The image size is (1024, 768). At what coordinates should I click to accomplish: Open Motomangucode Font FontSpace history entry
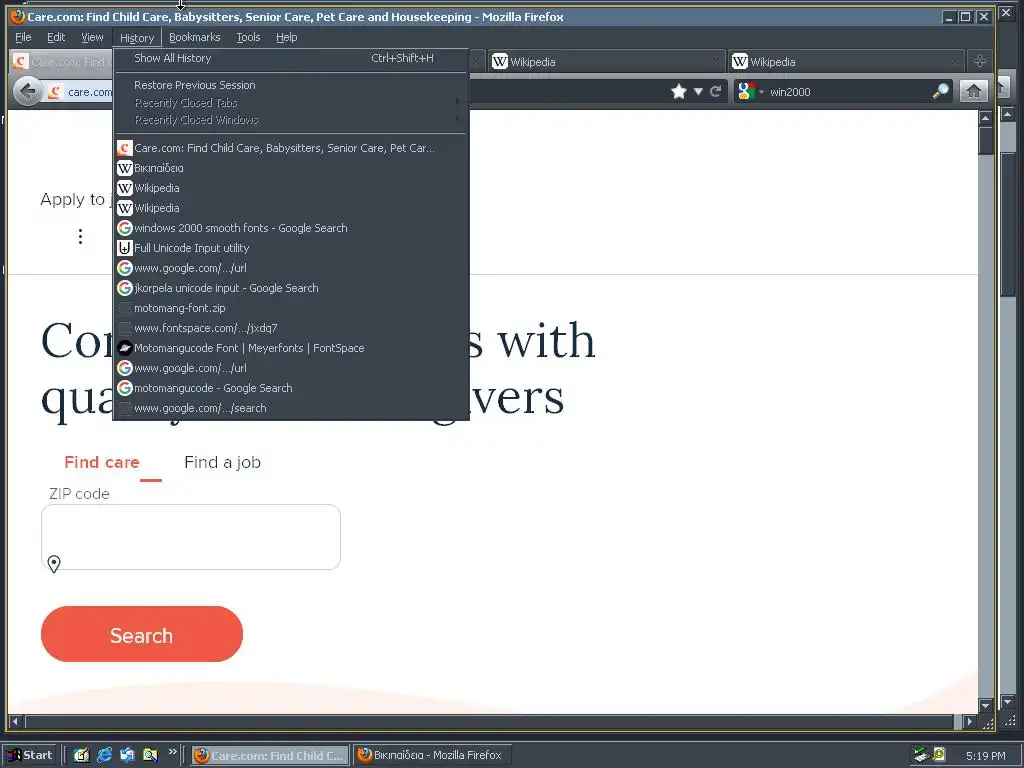(291, 348)
